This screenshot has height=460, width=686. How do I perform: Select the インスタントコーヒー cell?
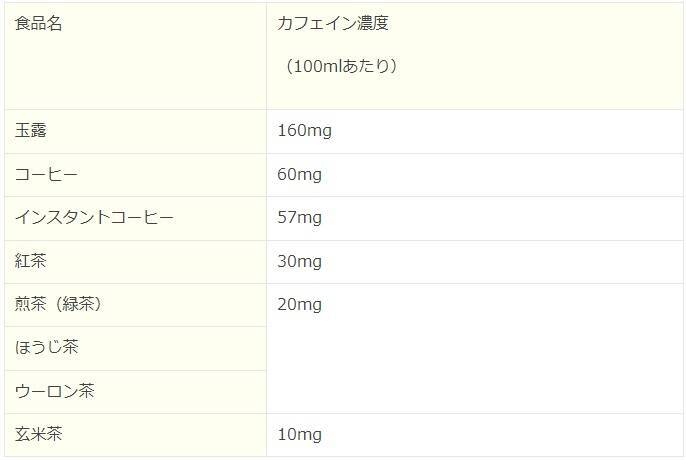[x=94, y=218]
